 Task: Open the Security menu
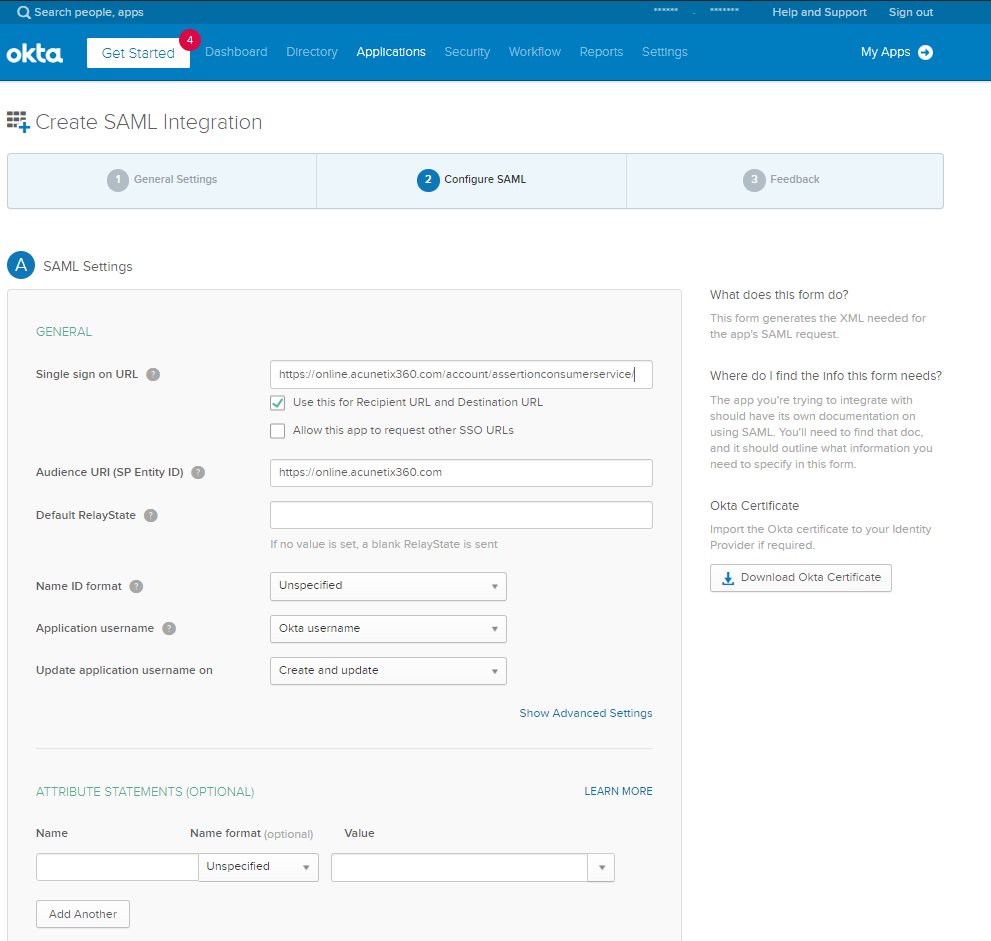tap(467, 52)
